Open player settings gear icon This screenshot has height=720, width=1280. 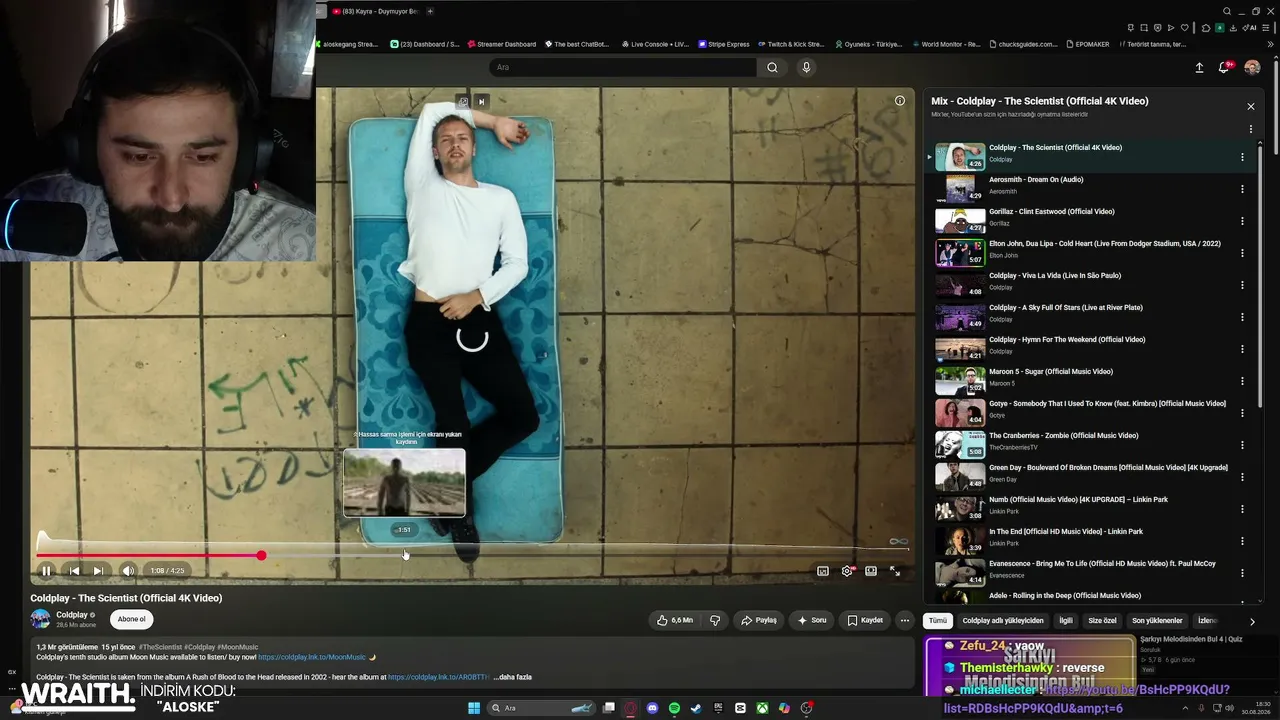[x=847, y=571]
